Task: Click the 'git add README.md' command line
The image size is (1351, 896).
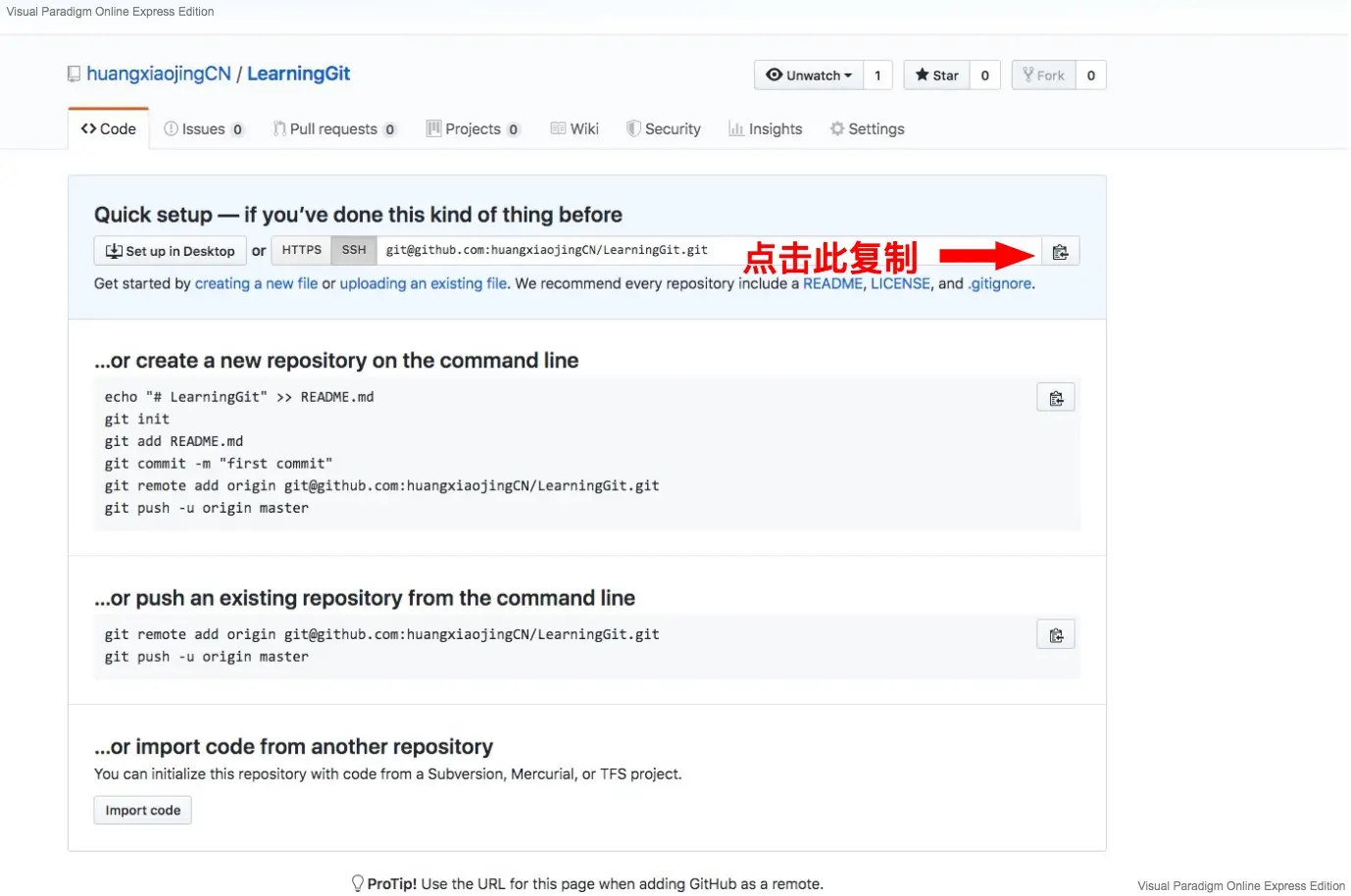Action: [x=175, y=442]
